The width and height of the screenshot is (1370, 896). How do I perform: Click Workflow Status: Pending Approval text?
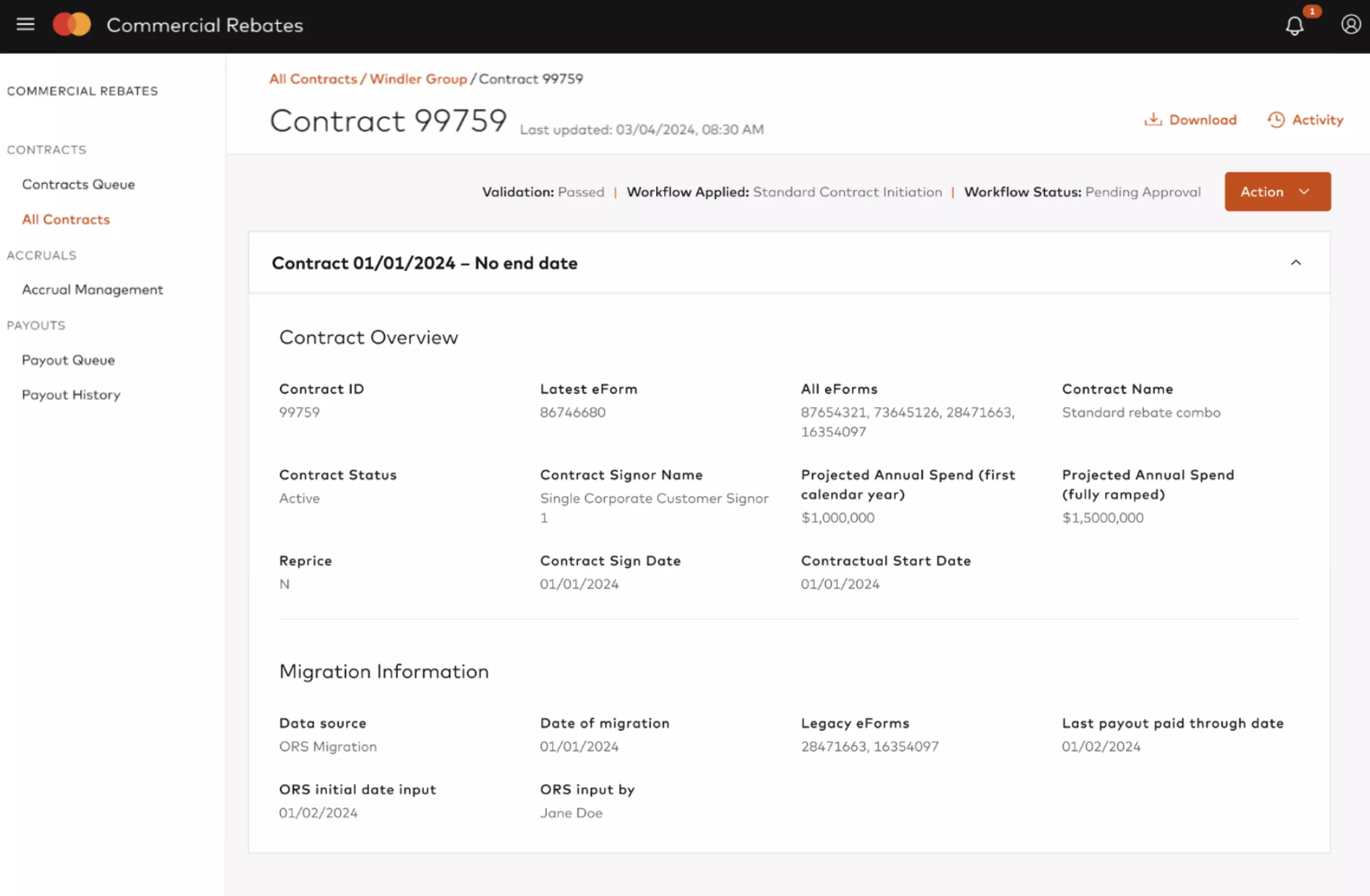tap(1082, 192)
